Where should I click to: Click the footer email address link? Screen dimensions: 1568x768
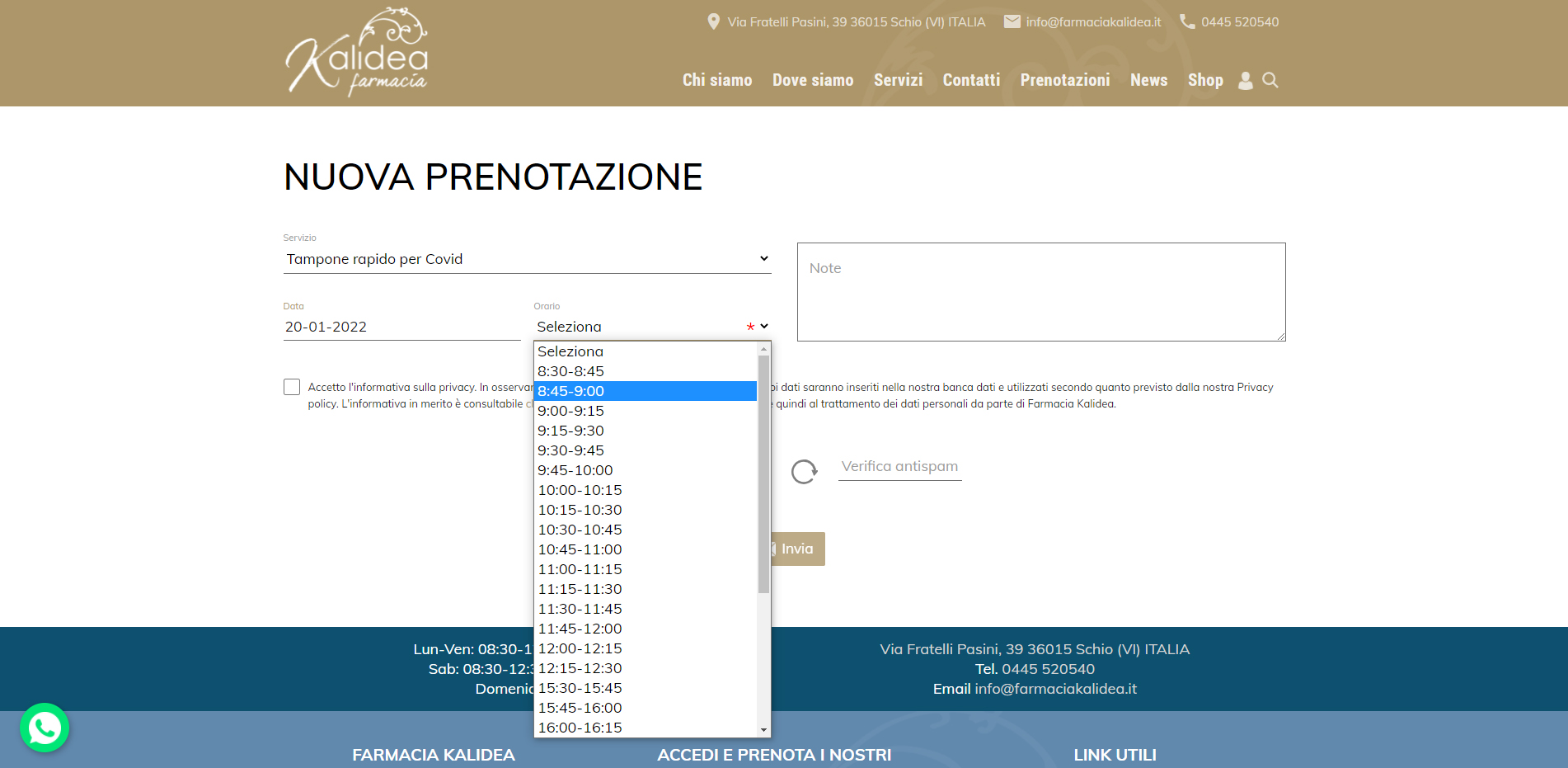pos(1055,689)
